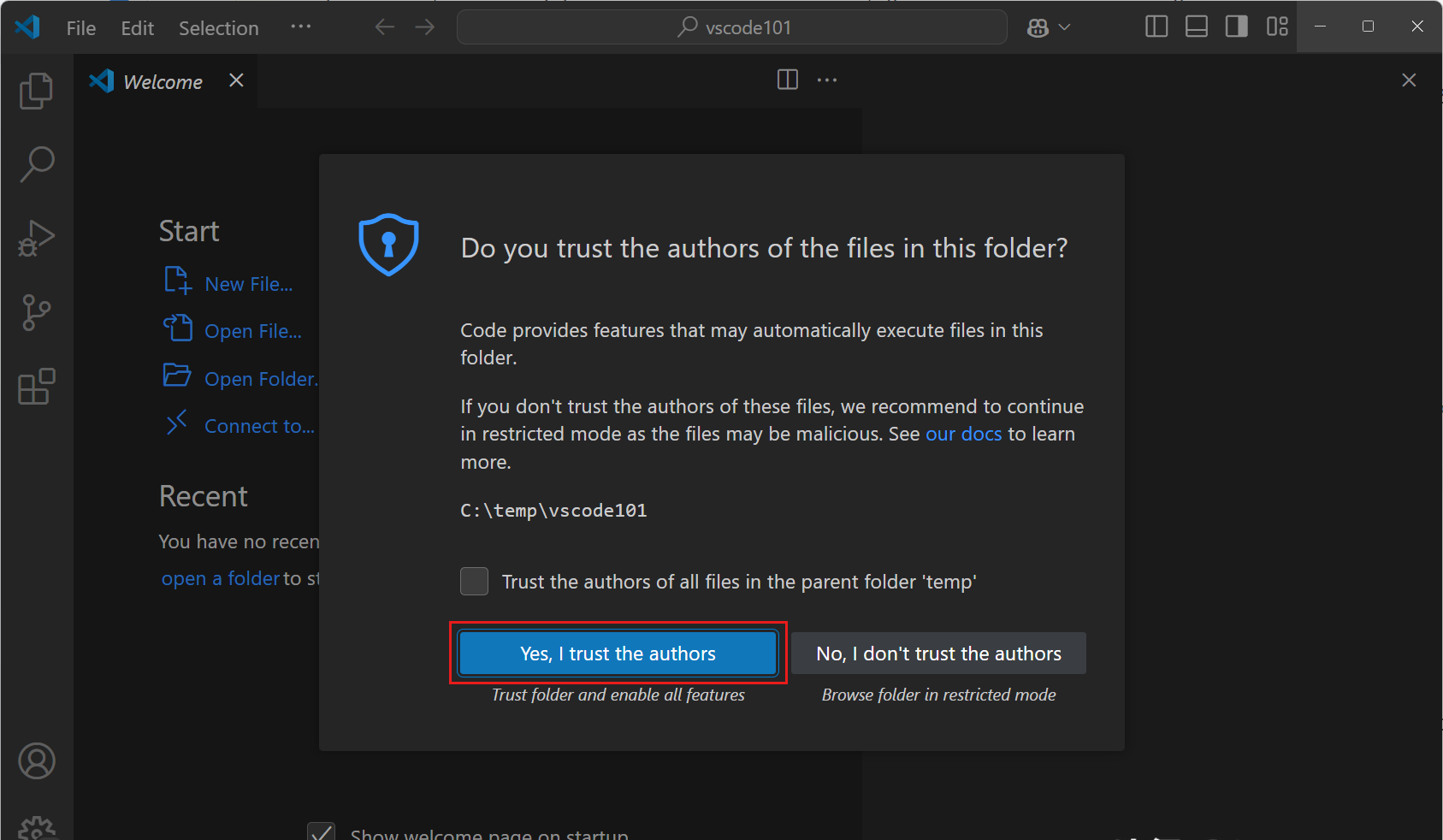1443x840 pixels.
Task: Open the Edit menu
Action: [x=138, y=28]
